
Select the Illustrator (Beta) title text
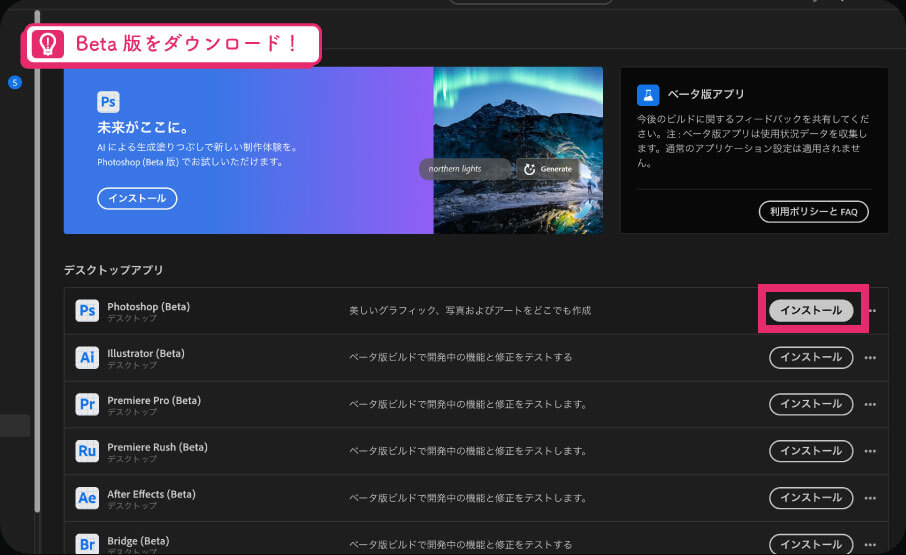click(146, 353)
